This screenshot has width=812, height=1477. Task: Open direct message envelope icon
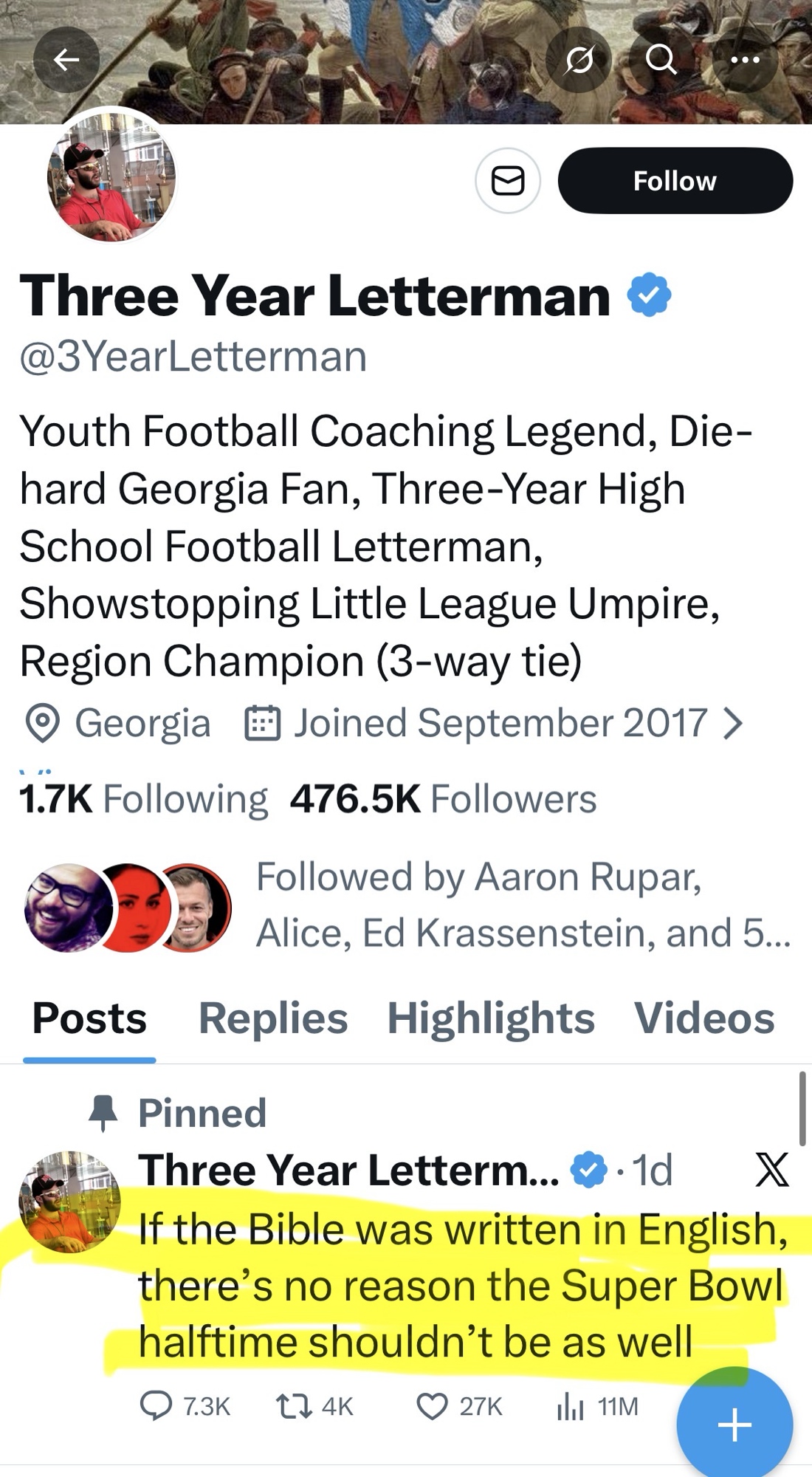click(508, 181)
